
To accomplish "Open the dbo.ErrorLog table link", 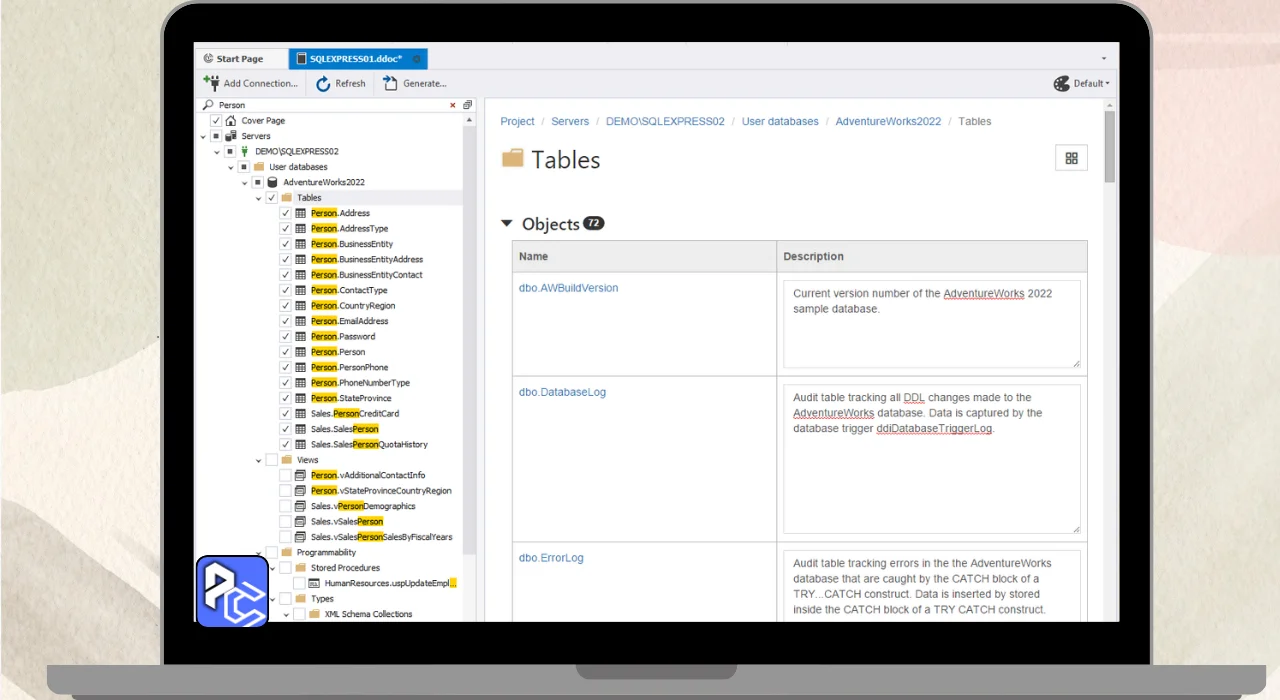I will pos(552,558).
